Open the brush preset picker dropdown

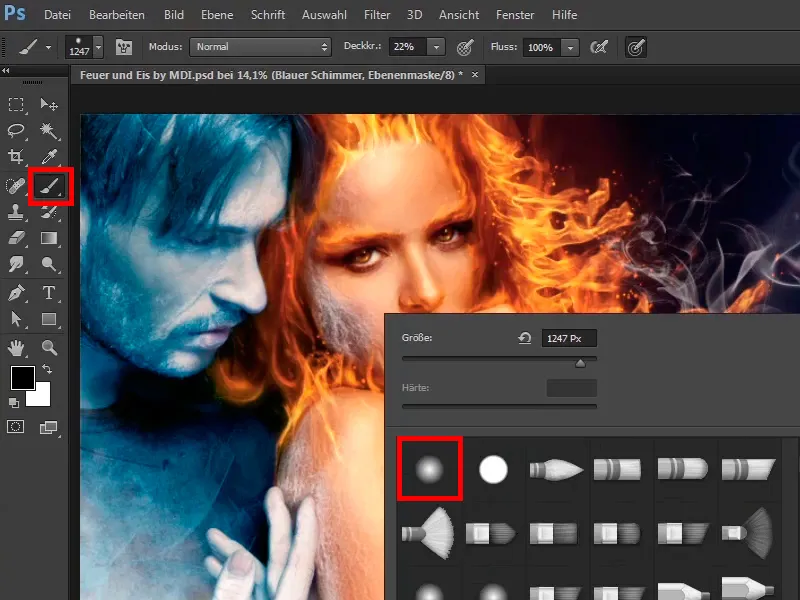[x=98, y=47]
